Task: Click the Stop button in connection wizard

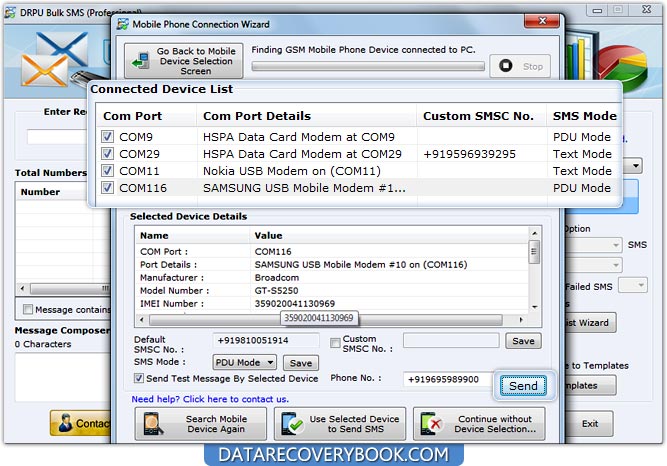Action: (520, 66)
